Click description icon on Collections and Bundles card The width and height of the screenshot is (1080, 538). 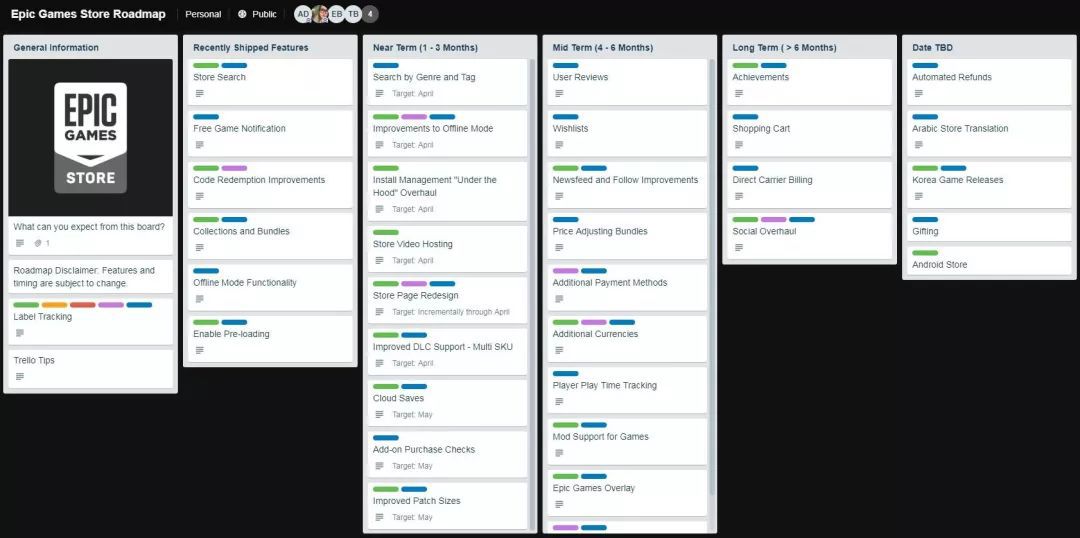click(x=199, y=247)
